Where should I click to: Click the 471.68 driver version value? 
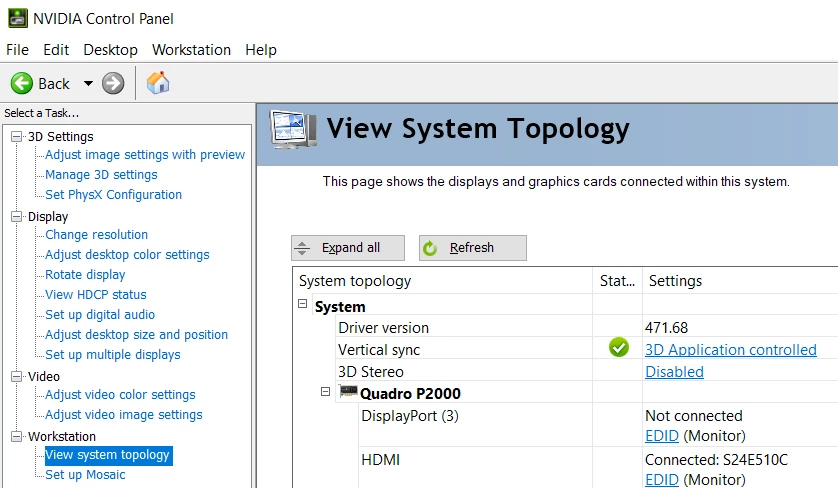(x=666, y=328)
